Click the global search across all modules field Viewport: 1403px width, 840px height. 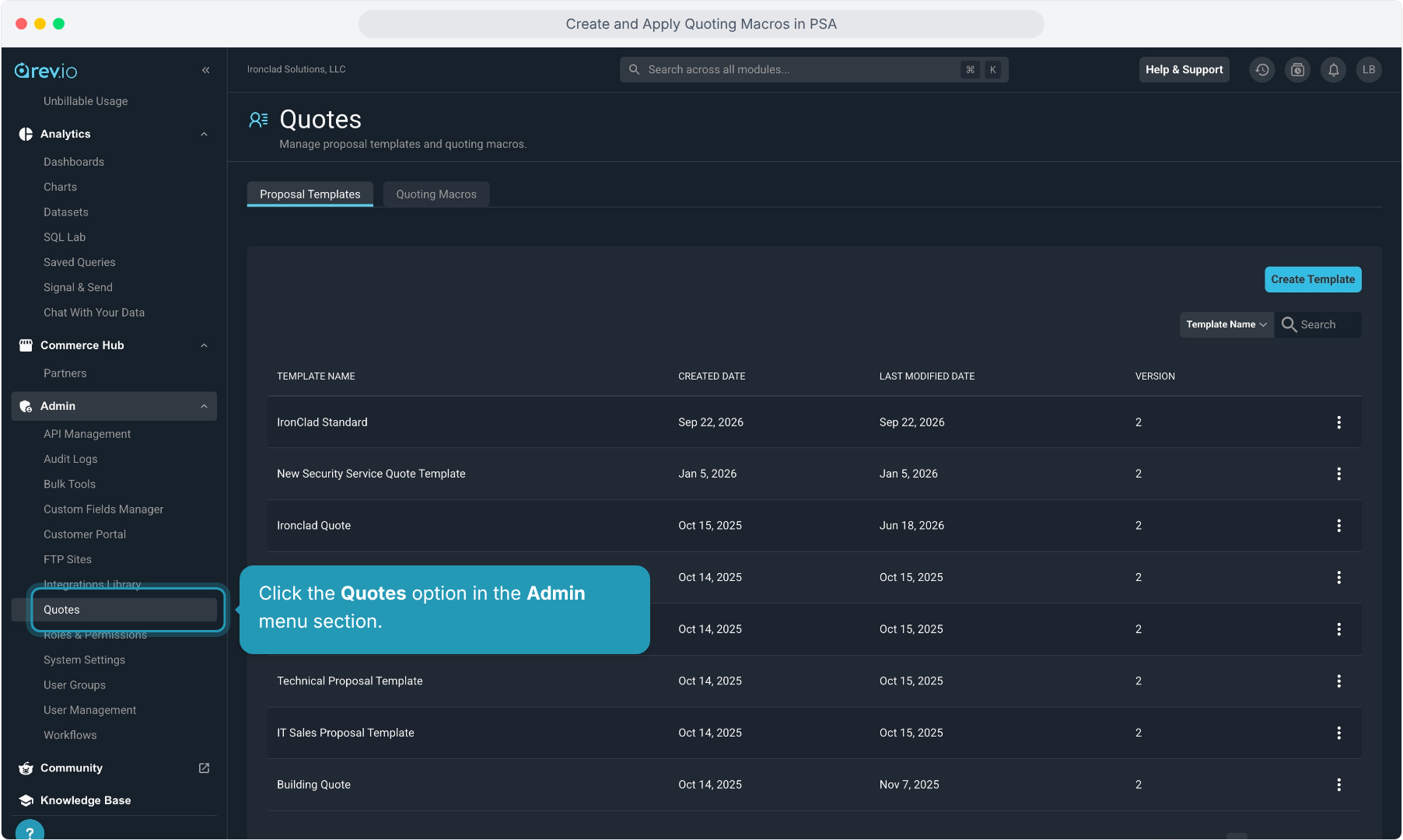(814, 70)
